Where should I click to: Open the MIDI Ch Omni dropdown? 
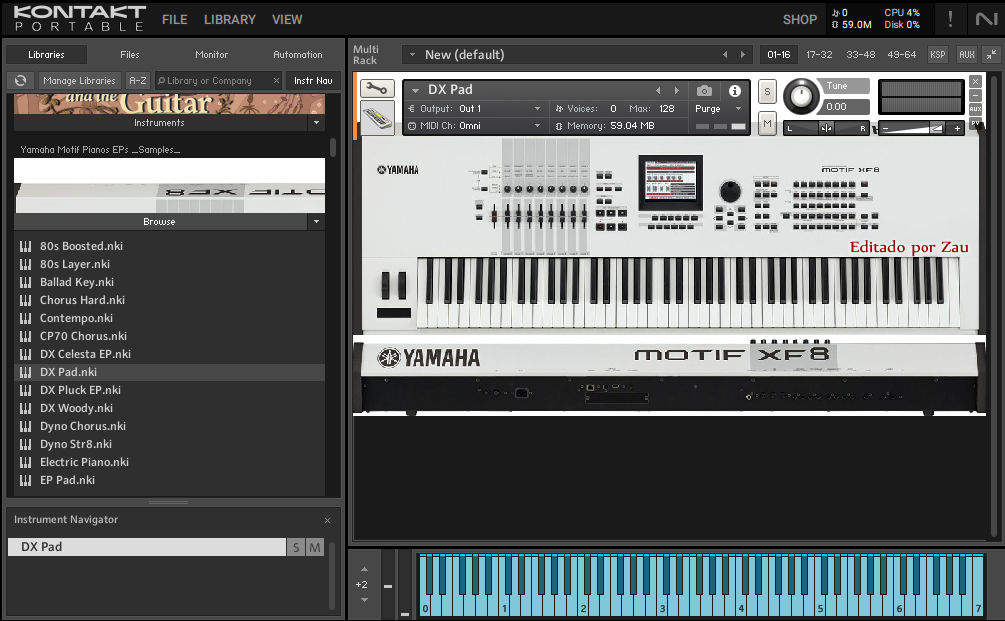coord(537,126)
